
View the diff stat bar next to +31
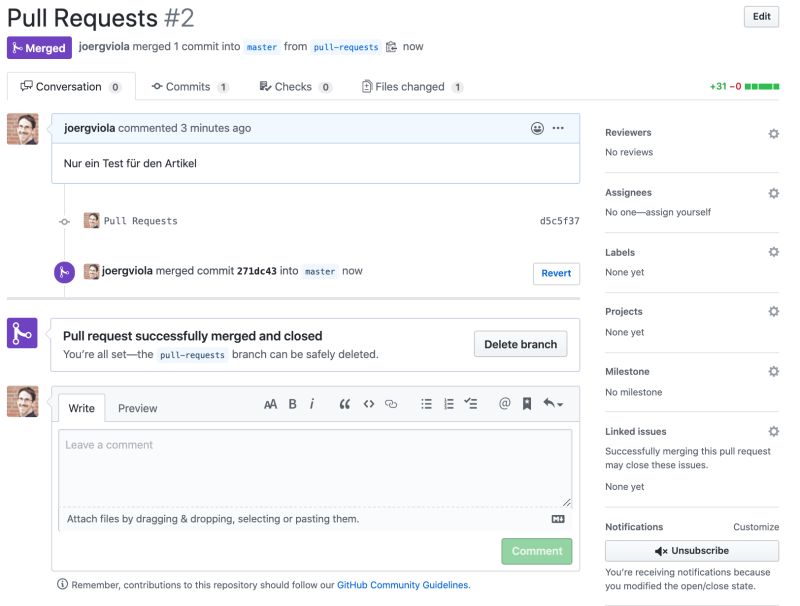coord(764,87)
